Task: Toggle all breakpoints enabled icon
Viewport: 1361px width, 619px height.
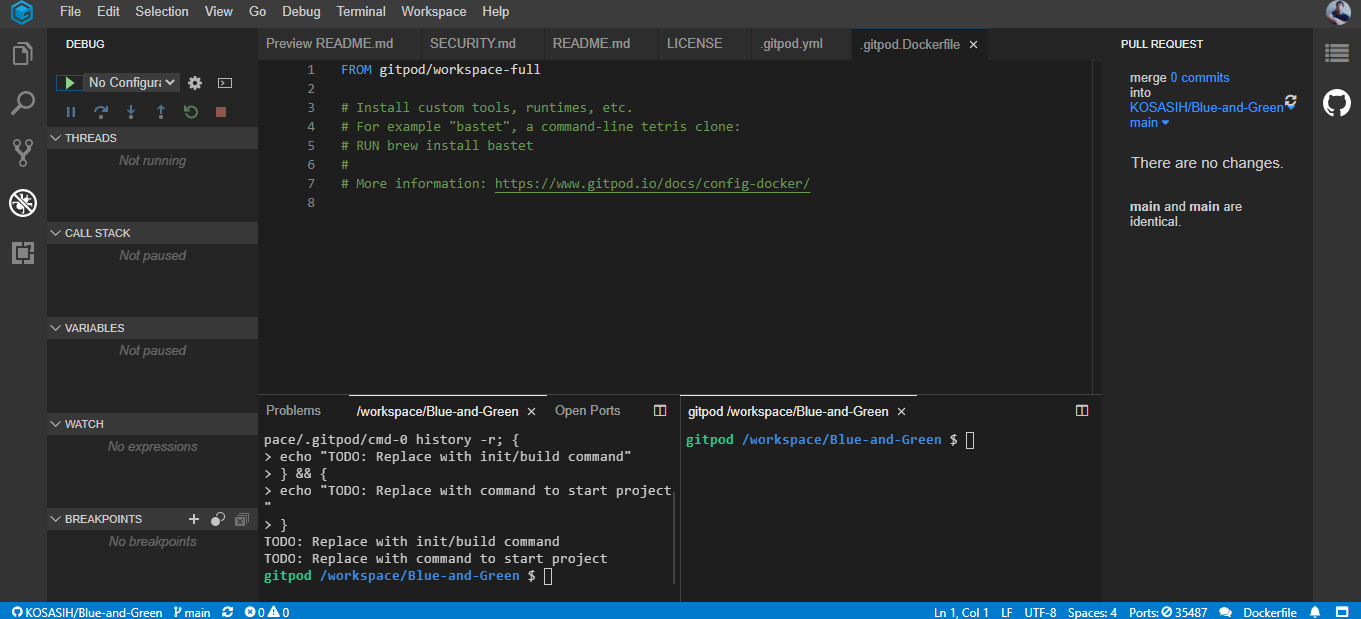Action: [218, 519]
